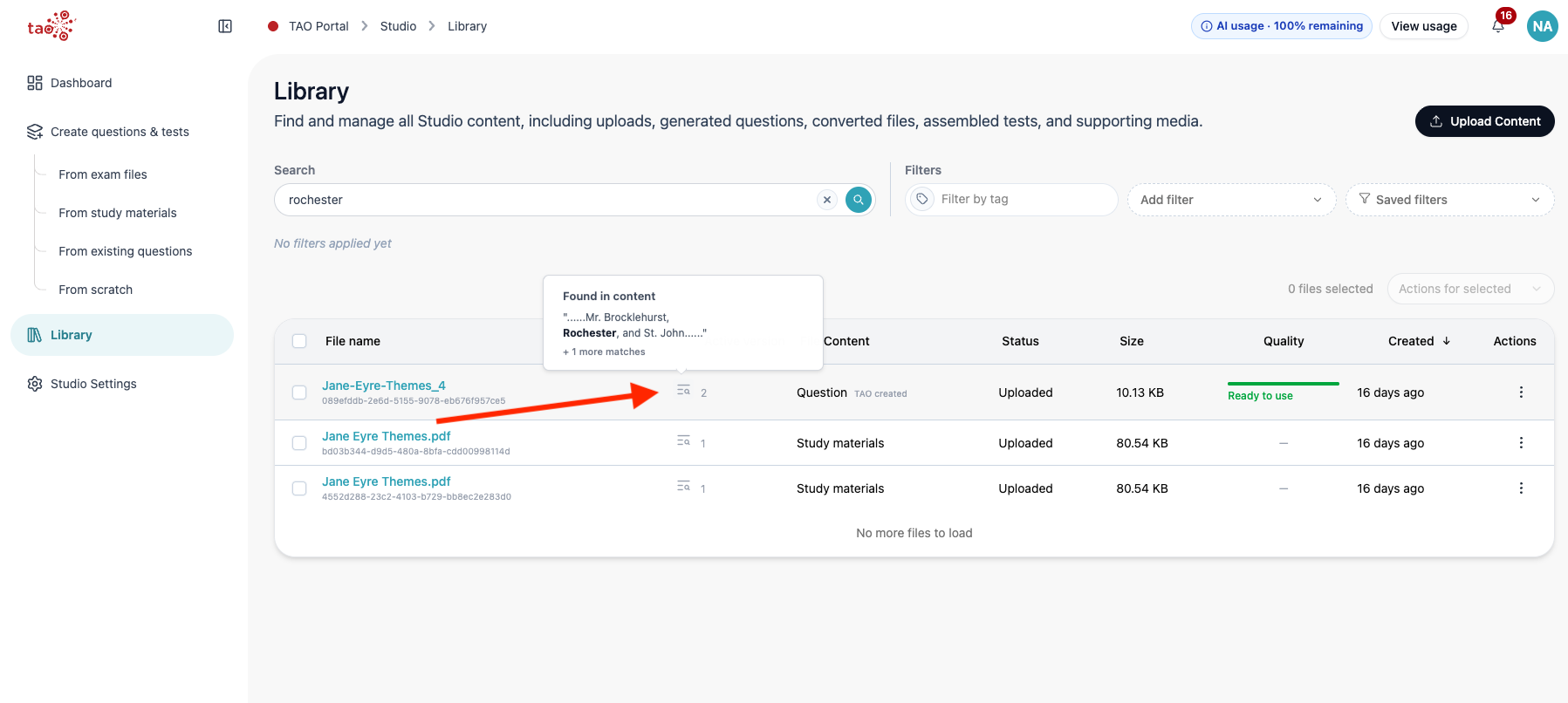Click the View usage button
The width and height of the screenshot is (1568, 703).
[1424, 26]
